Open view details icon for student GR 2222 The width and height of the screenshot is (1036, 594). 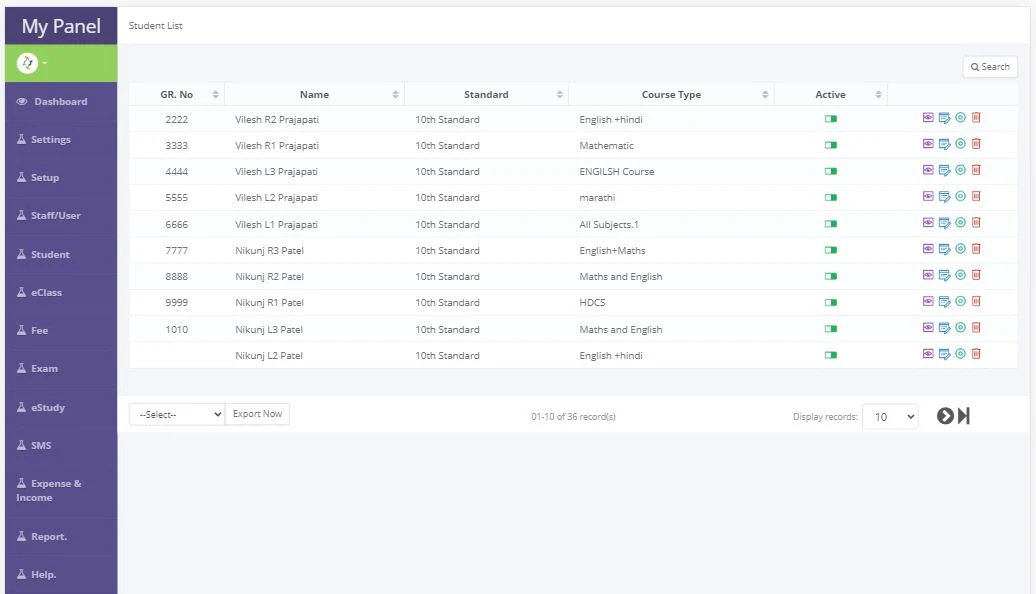(928, 117)
